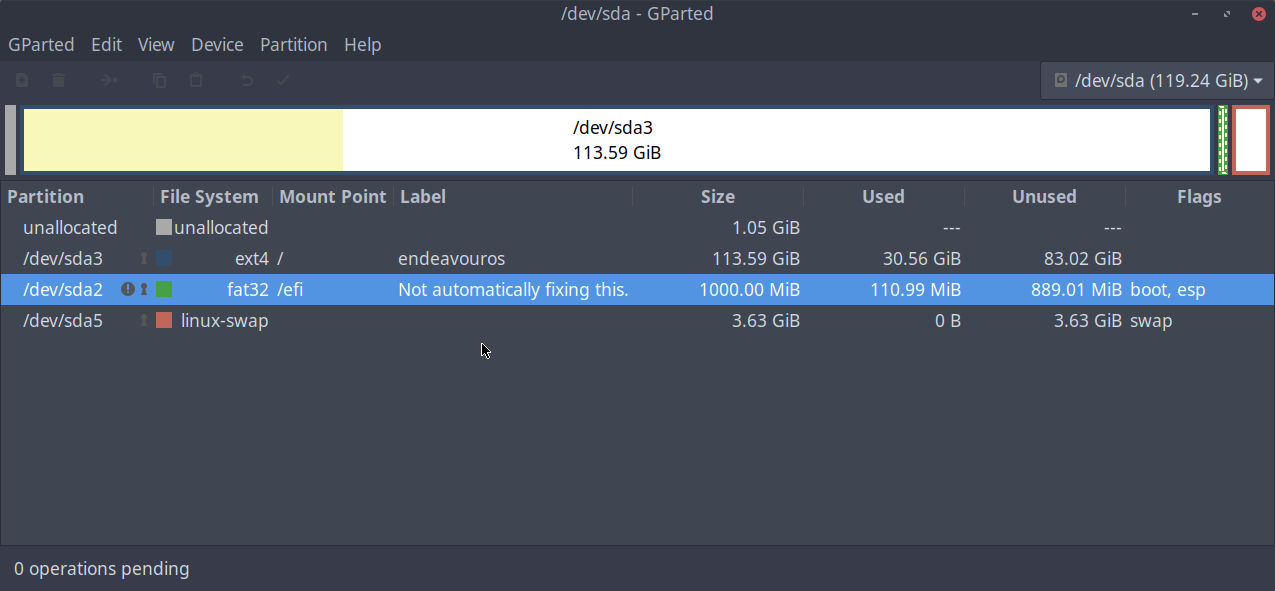The height and width of the screenshot is (591, 1275).
Task: Click the File System column header
Action: [x=209, y=197]
